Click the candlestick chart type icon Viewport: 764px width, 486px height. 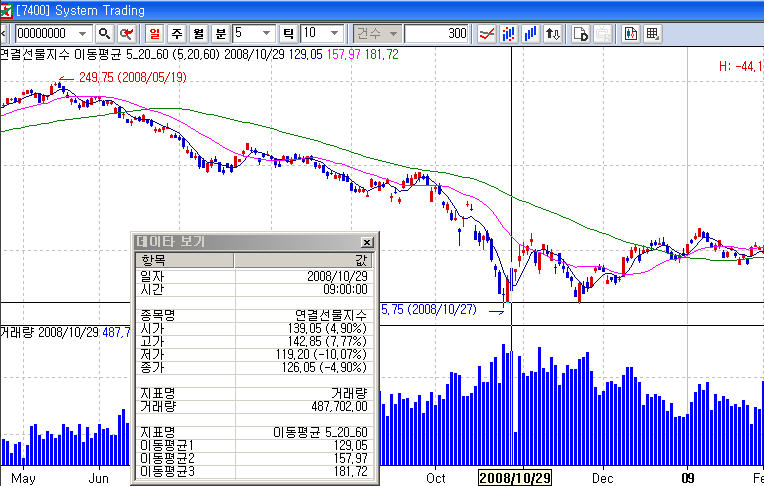click(x=509, y=33)
